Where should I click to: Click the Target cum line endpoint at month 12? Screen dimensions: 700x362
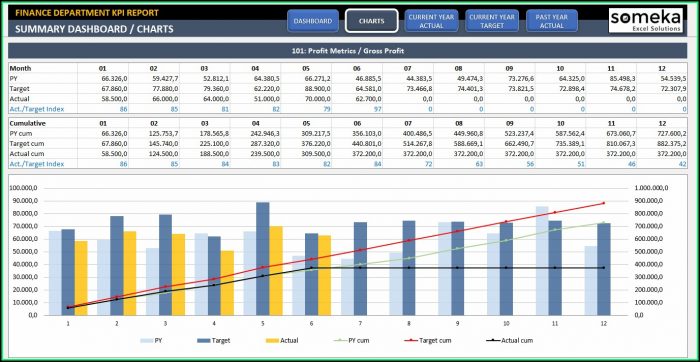tap(604, 203)
